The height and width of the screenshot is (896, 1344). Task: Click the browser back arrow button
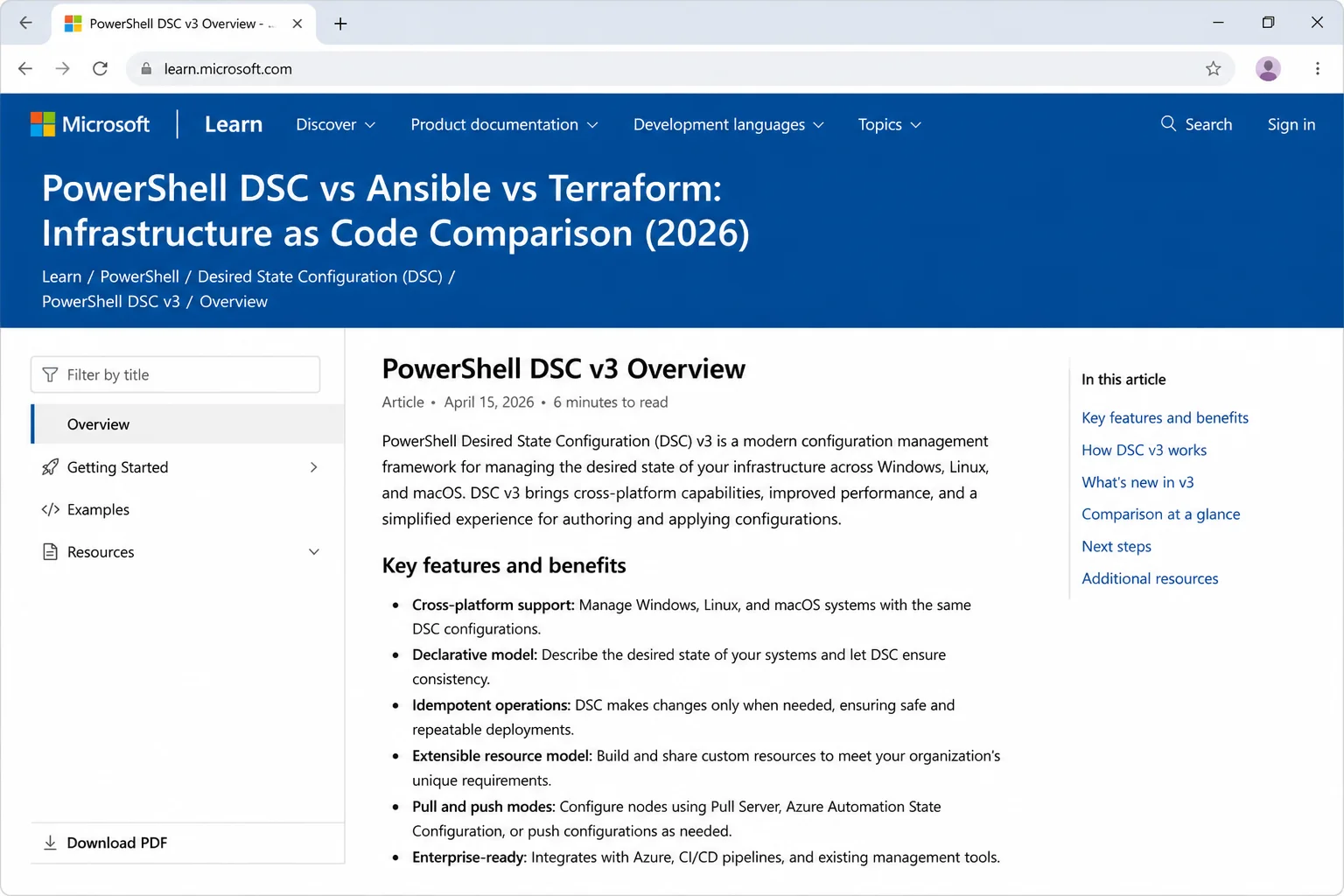(25, 68)
